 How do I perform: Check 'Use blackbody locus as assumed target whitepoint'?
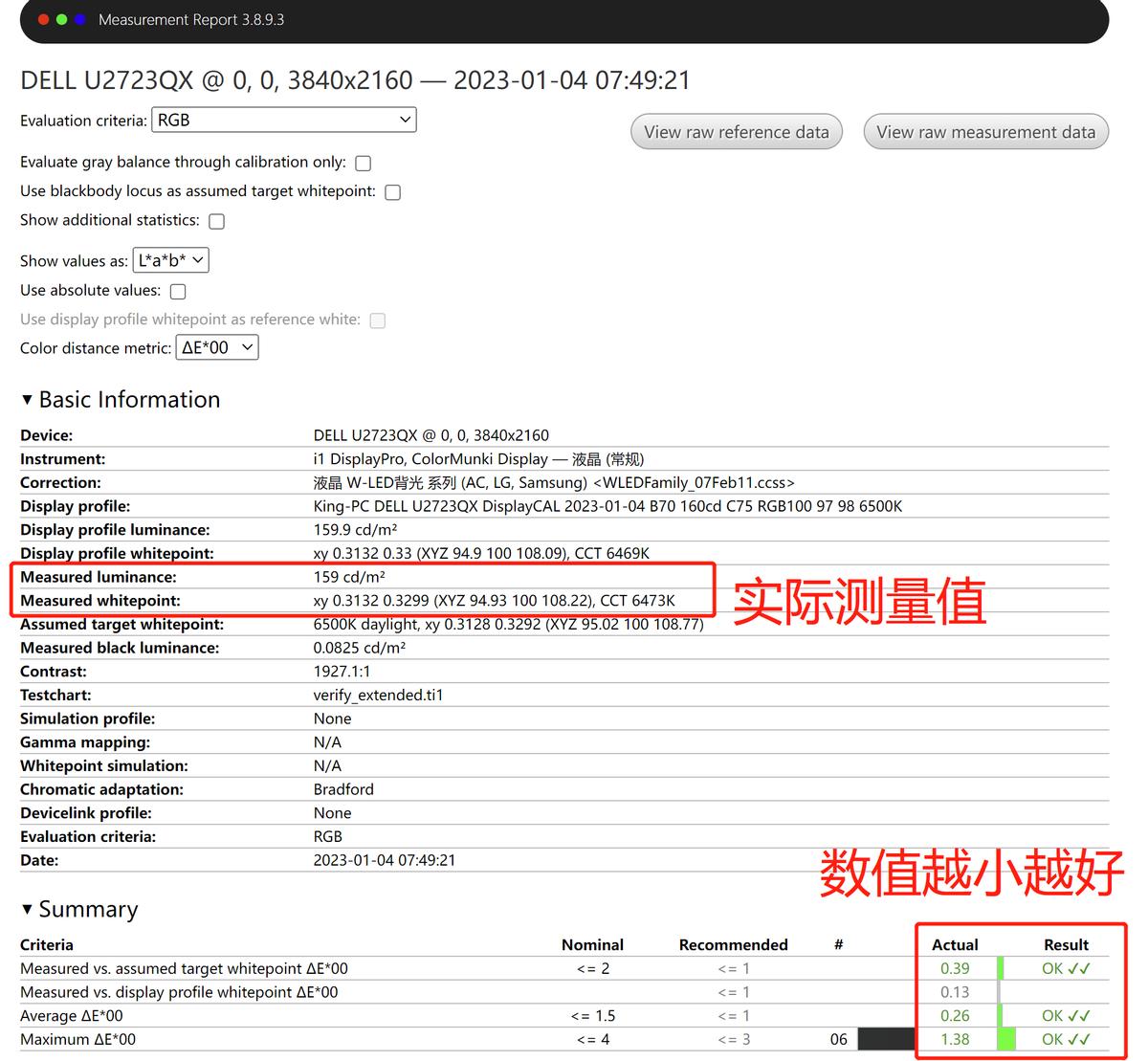392,192
